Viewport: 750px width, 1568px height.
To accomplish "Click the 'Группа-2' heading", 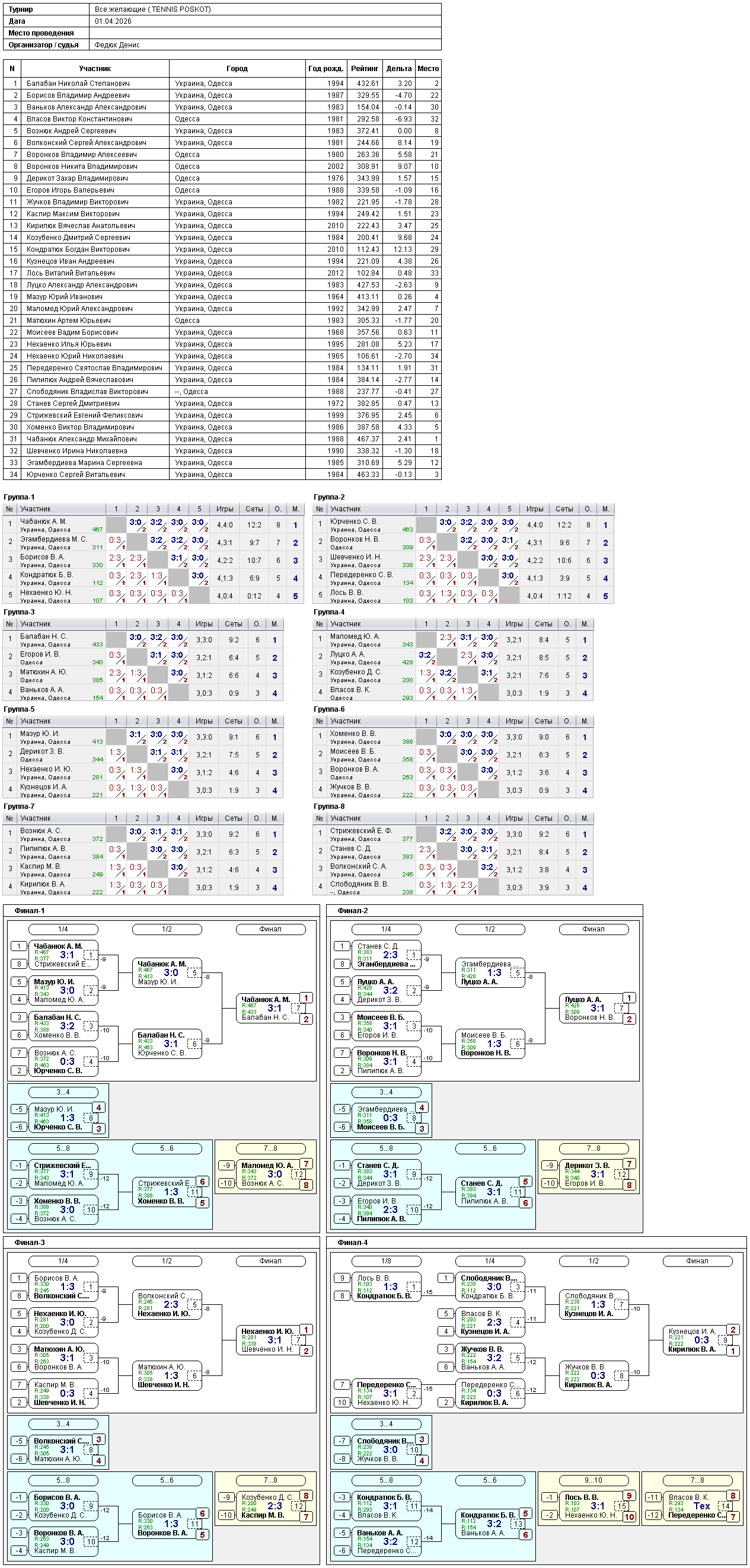I will pos(329,497).
